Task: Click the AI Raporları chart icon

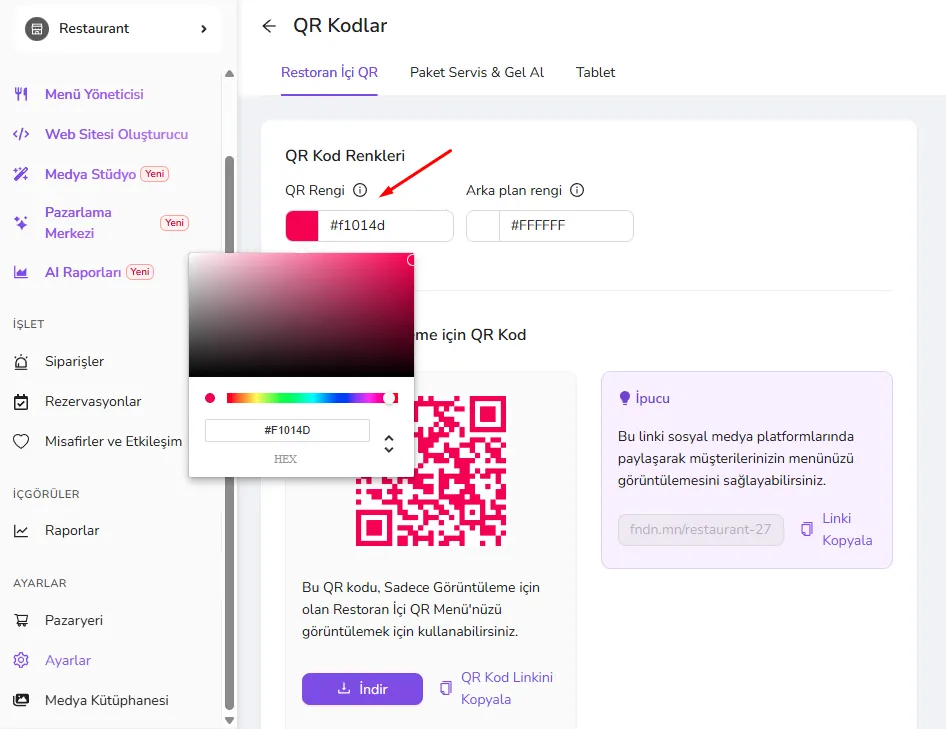Action: (x=21, y=272)
